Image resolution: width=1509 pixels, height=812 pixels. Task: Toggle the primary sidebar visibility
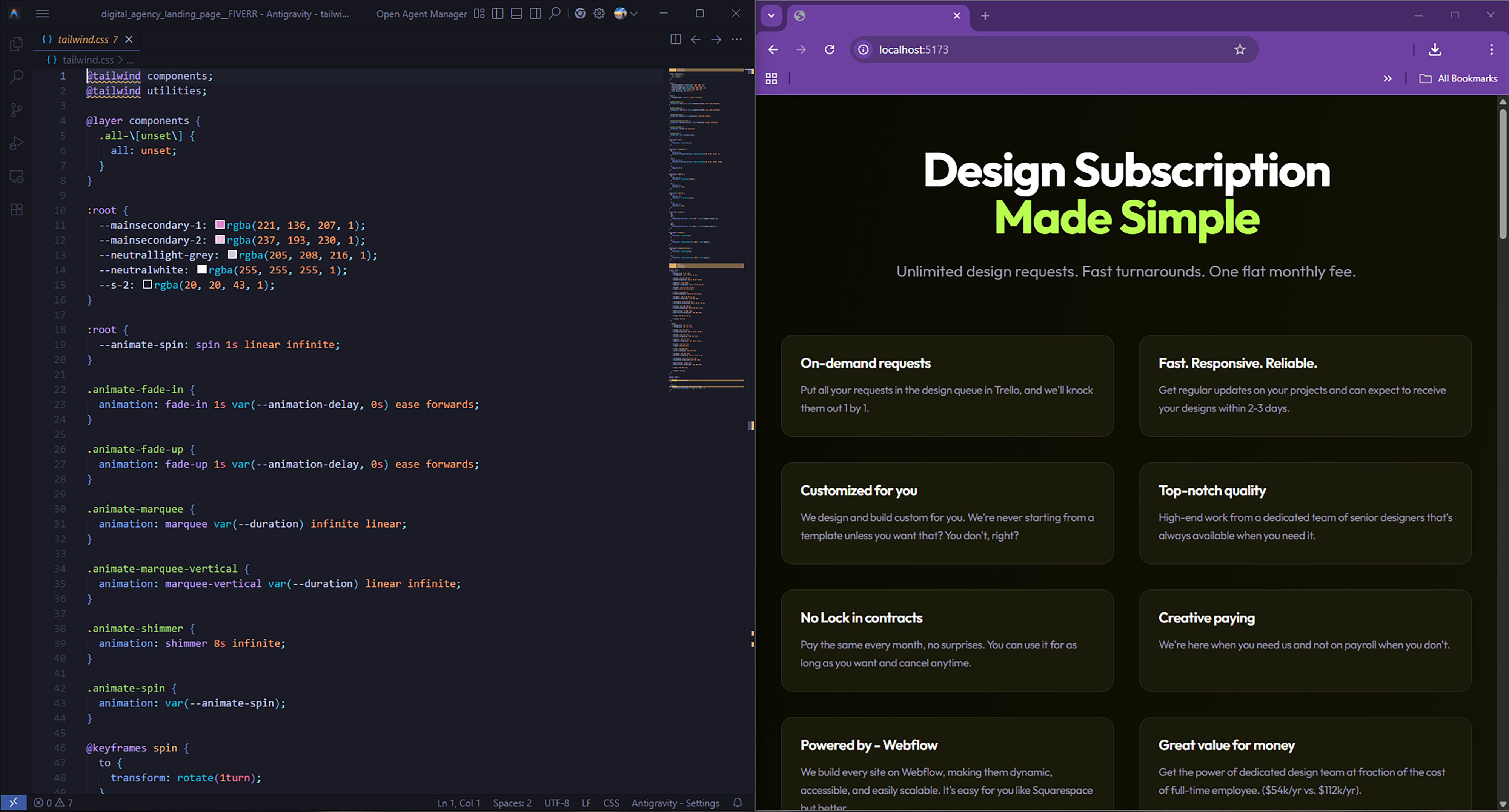[497, 14]
